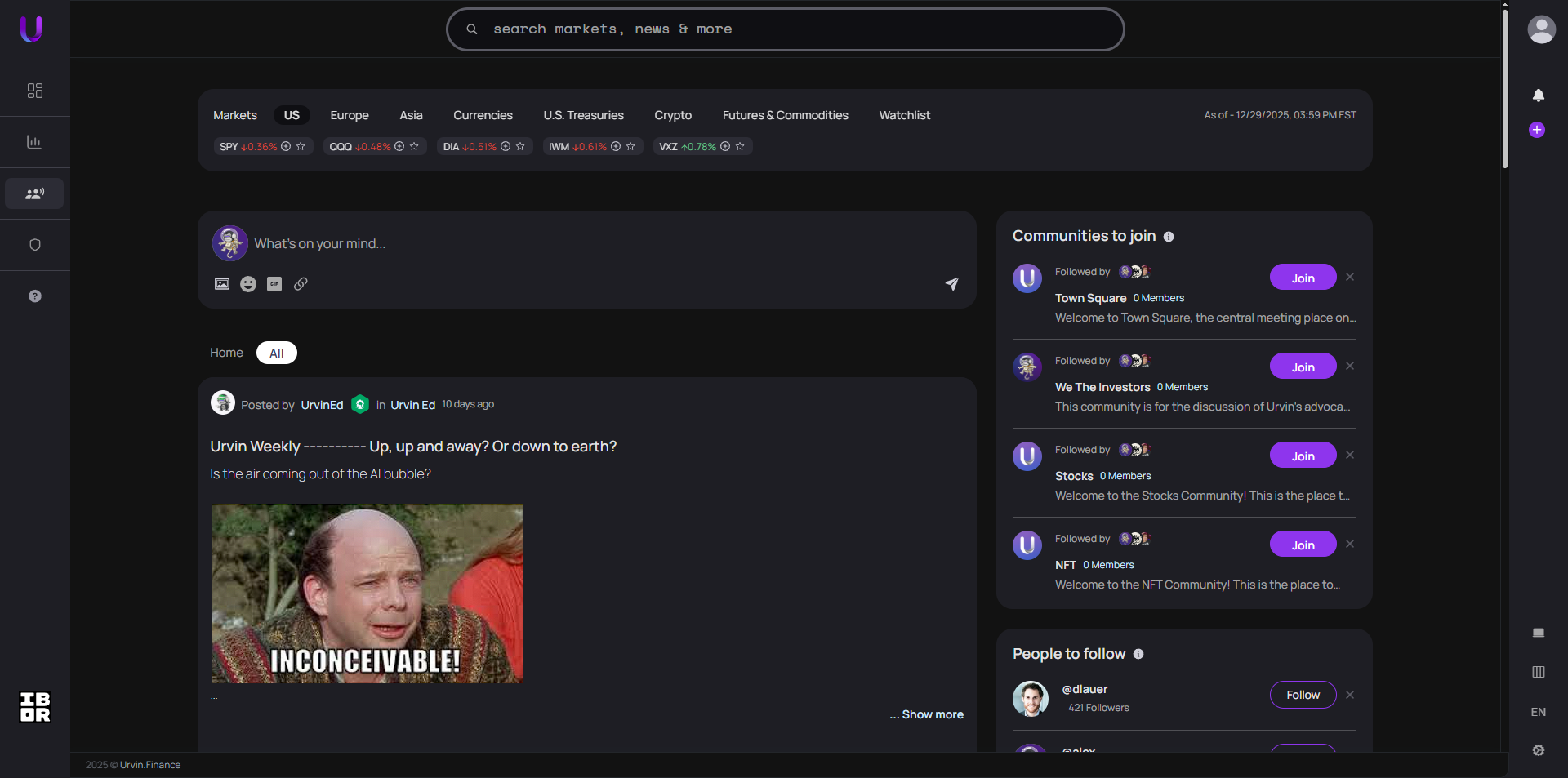
Task: Send the post with the paper-plane icon
Action: [951, 284]
